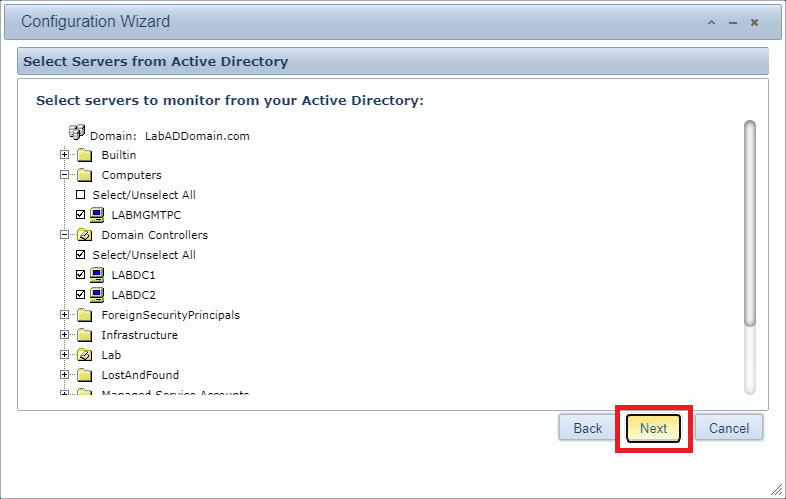The image size is (786, 499).
Task: Click the LABMGMTPC computer icon
Action: click(x=97, y=215)
